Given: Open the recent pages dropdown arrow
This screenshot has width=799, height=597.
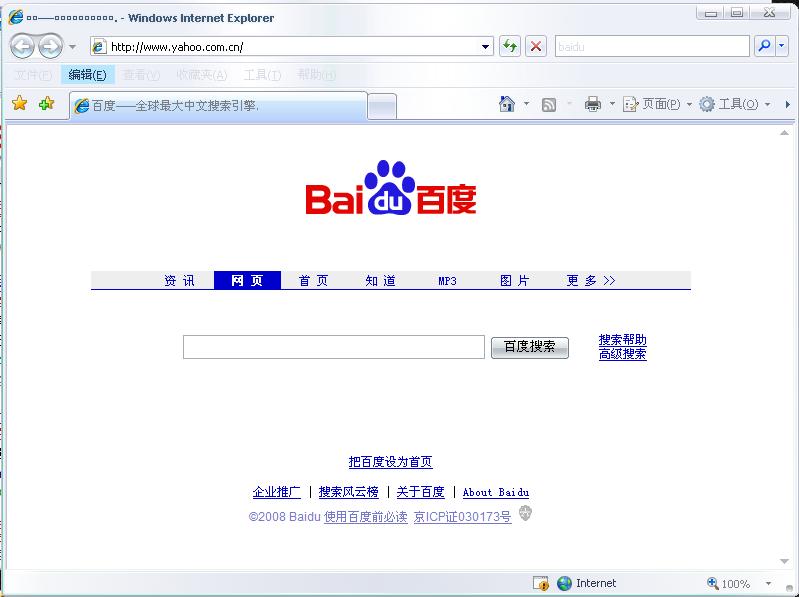Looking at the screenshot, I should point(72,47).
